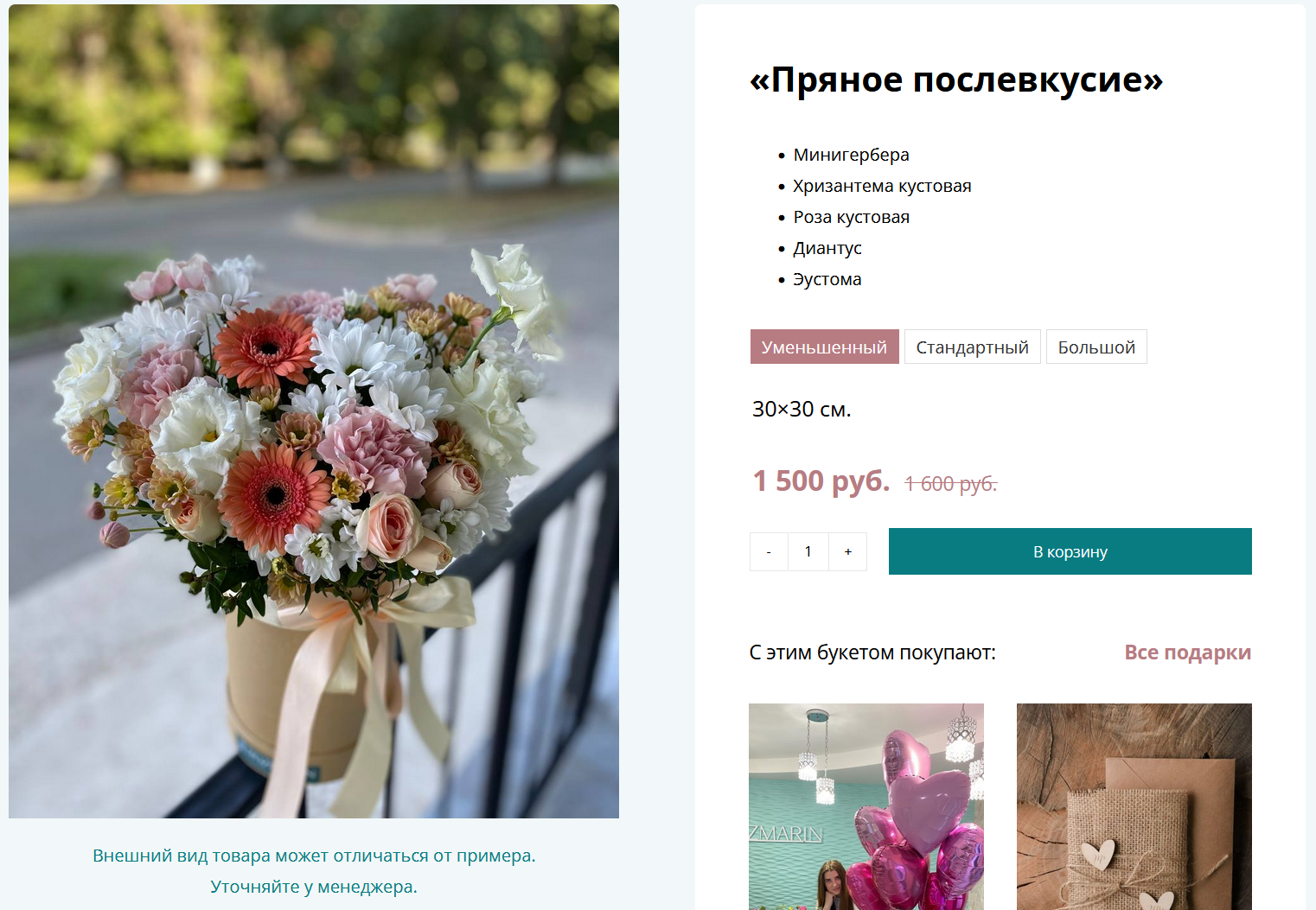Click the crossed-out 1 600 руб. price
The height and width of the screenshot is (910, 1316).
coord(950,484)
